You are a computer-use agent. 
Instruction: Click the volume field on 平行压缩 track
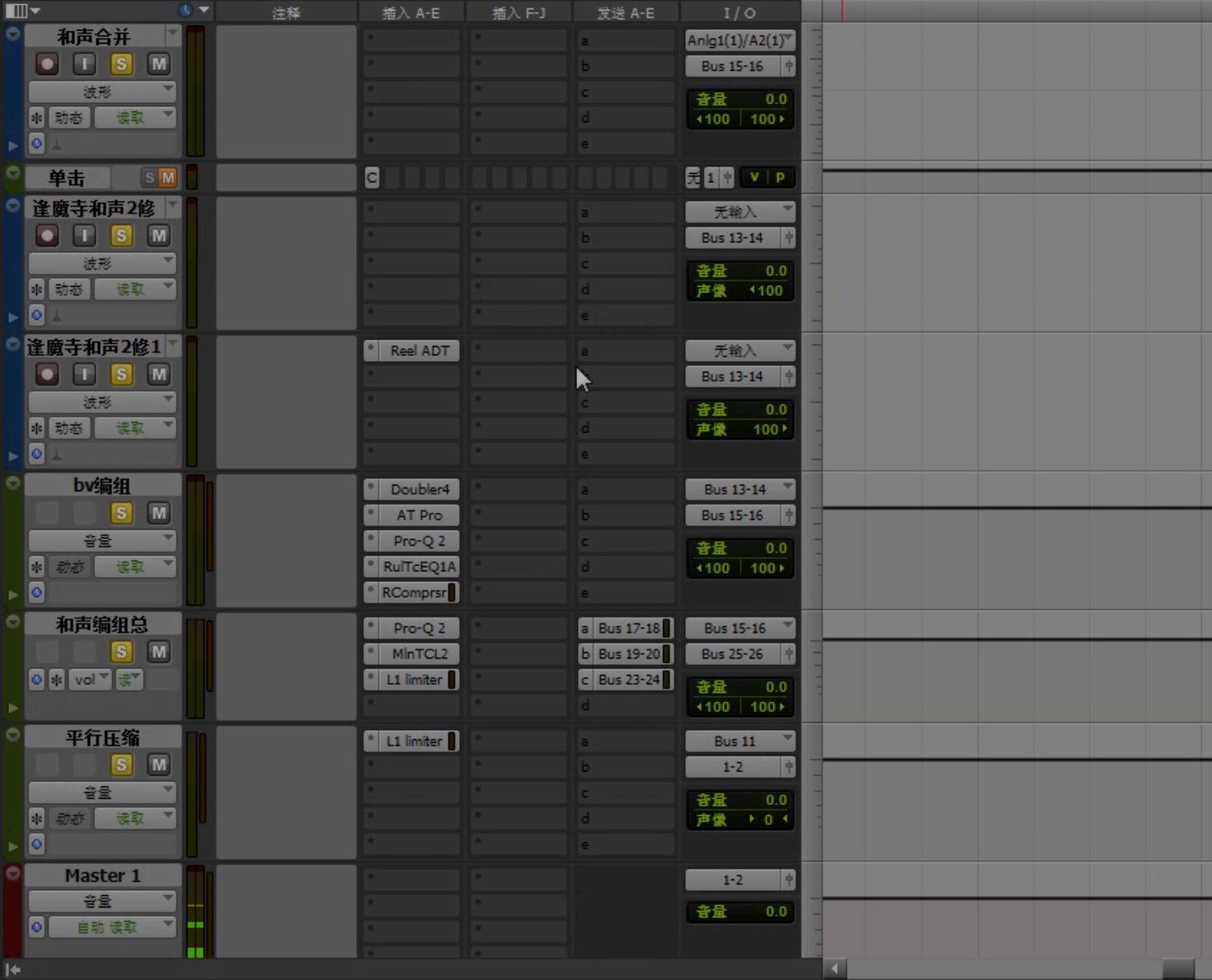pos(740,799)
